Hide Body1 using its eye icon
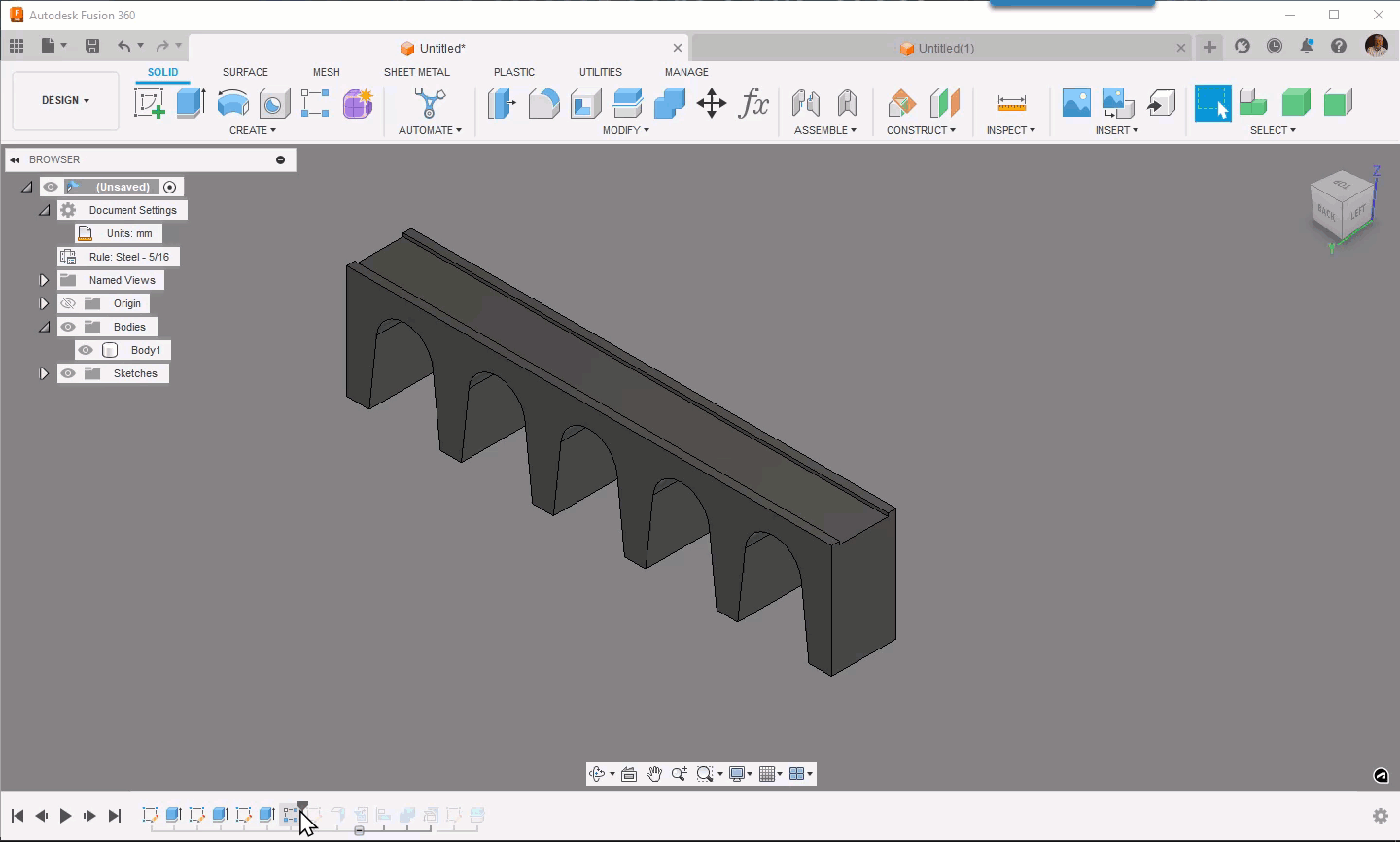Screen dimensions: 1400x842 85,349
